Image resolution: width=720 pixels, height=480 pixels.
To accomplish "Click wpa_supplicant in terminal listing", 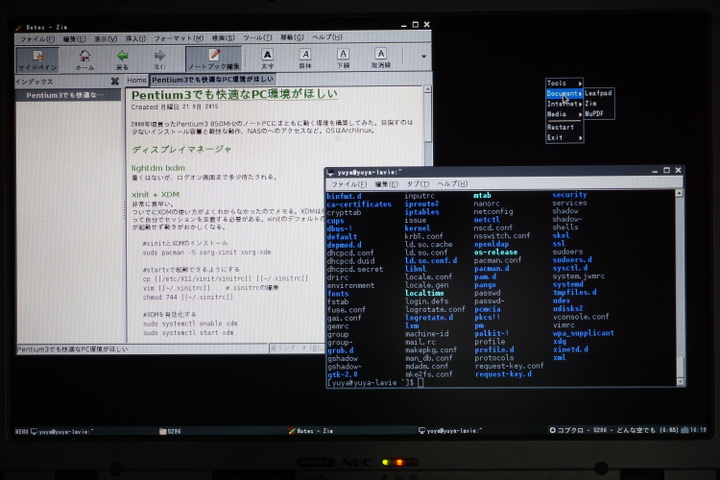I will pyautogui.click(x=583, y=333).
